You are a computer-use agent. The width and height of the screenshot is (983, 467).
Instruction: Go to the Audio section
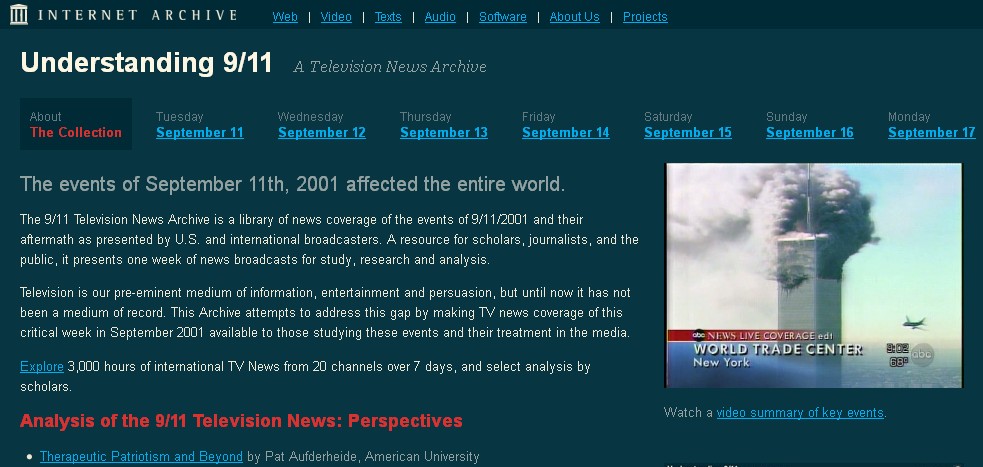[x=440, y=17]
